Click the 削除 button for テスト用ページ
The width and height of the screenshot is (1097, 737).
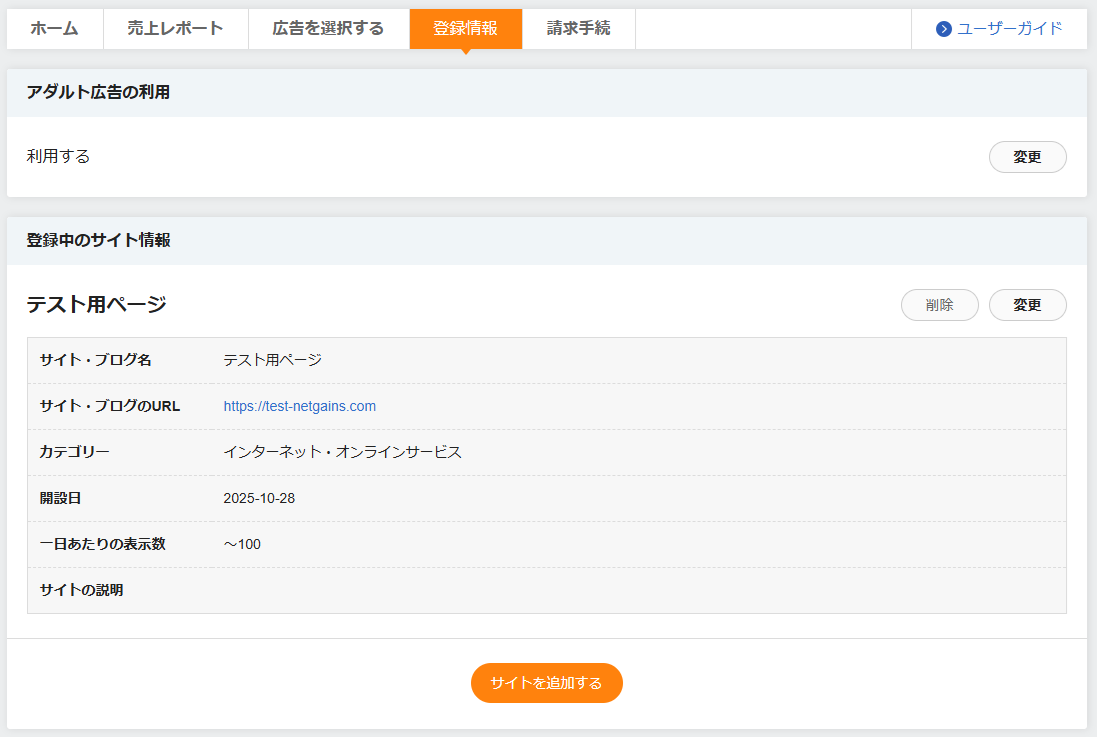click(x=939, y=305)
